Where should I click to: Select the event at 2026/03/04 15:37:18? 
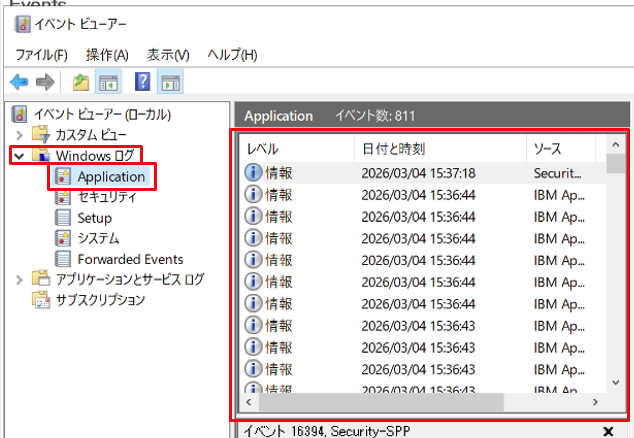point(423,173)
